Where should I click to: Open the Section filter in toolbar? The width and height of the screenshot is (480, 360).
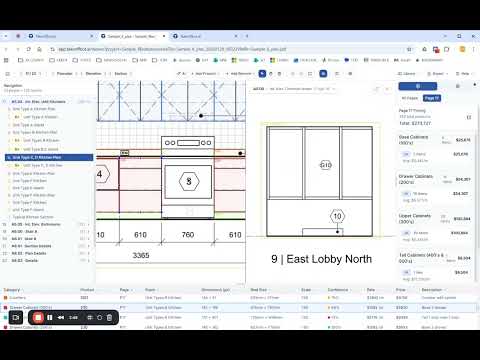pyautogui.click(x=121, y=74)
